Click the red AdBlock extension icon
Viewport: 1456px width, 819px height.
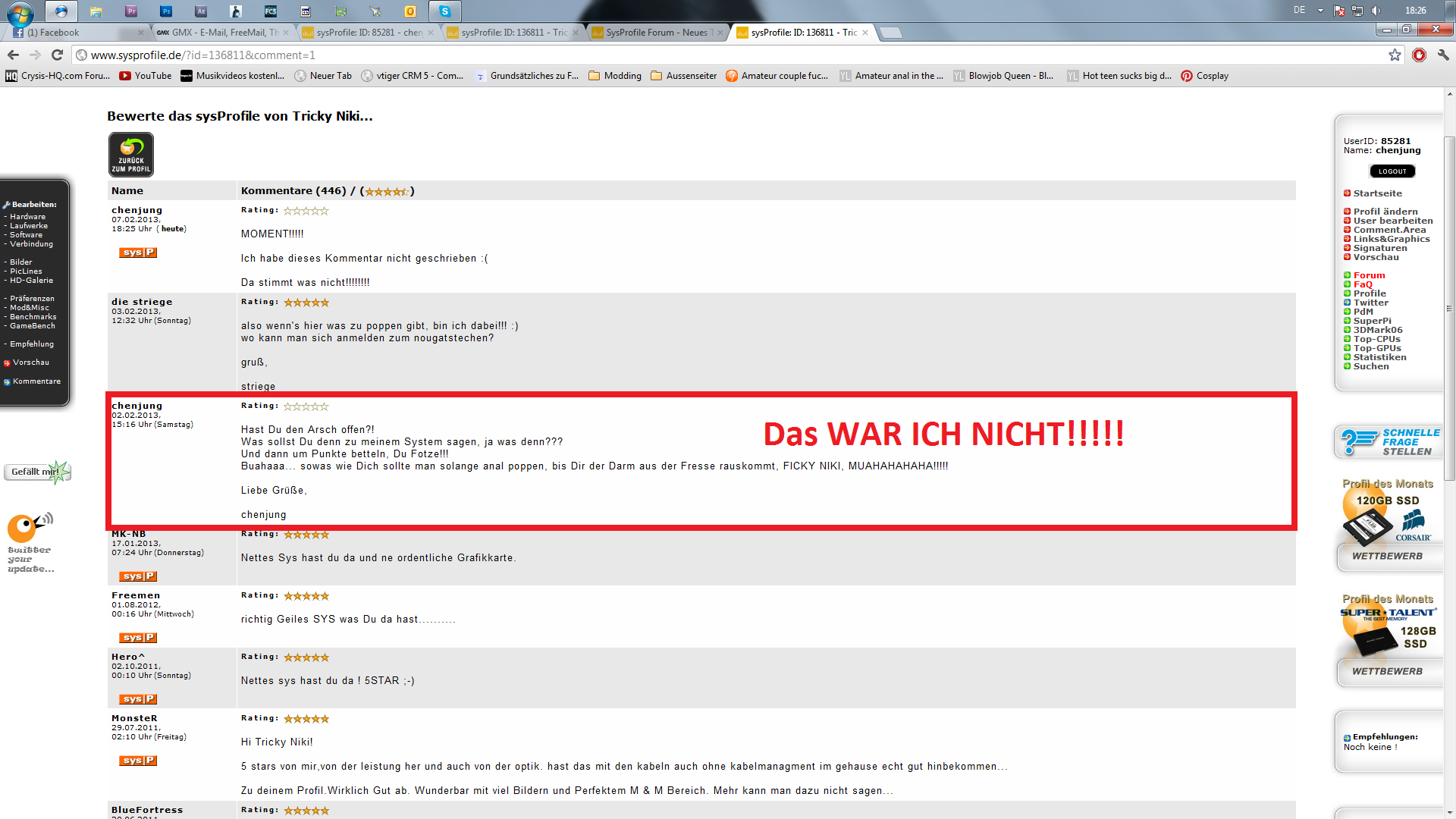[x=1420, y=55]
